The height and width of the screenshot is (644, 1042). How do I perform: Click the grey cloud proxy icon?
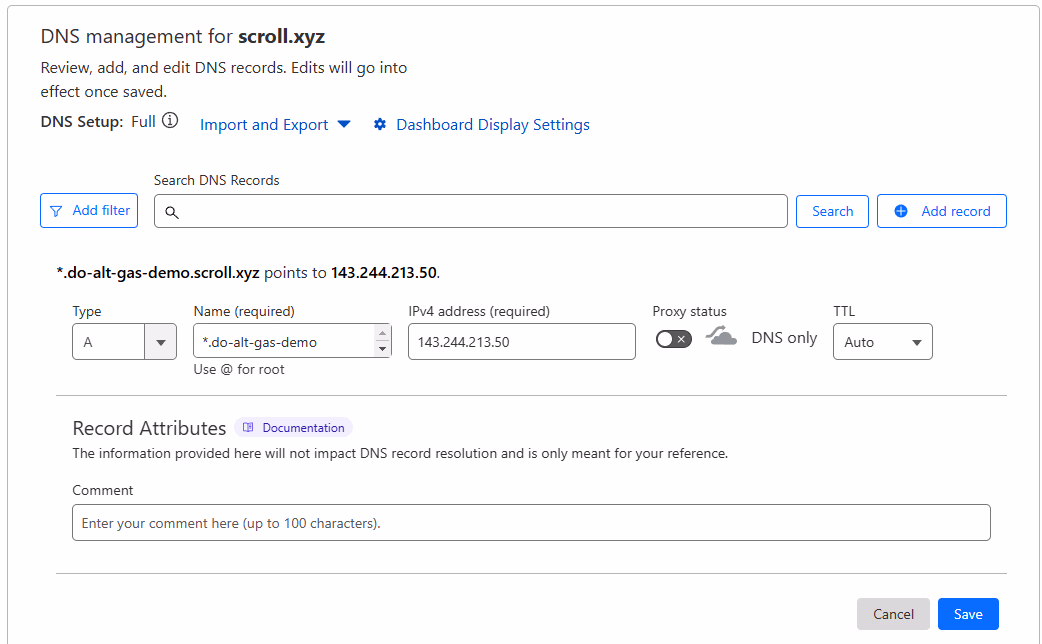pos(721,337)
